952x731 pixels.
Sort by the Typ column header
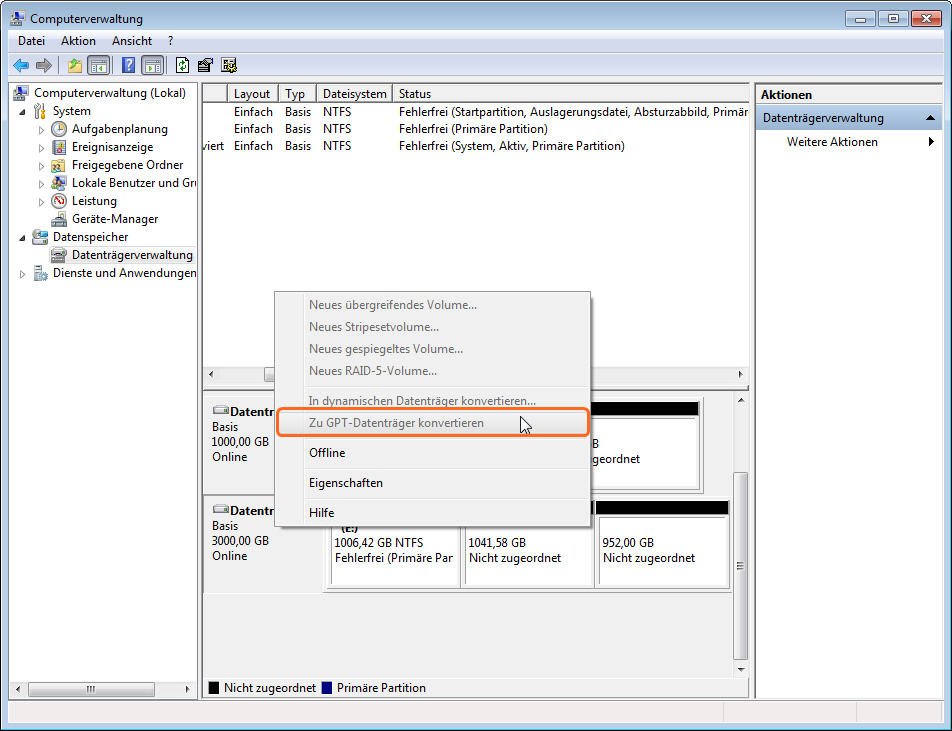click(297, 94)
